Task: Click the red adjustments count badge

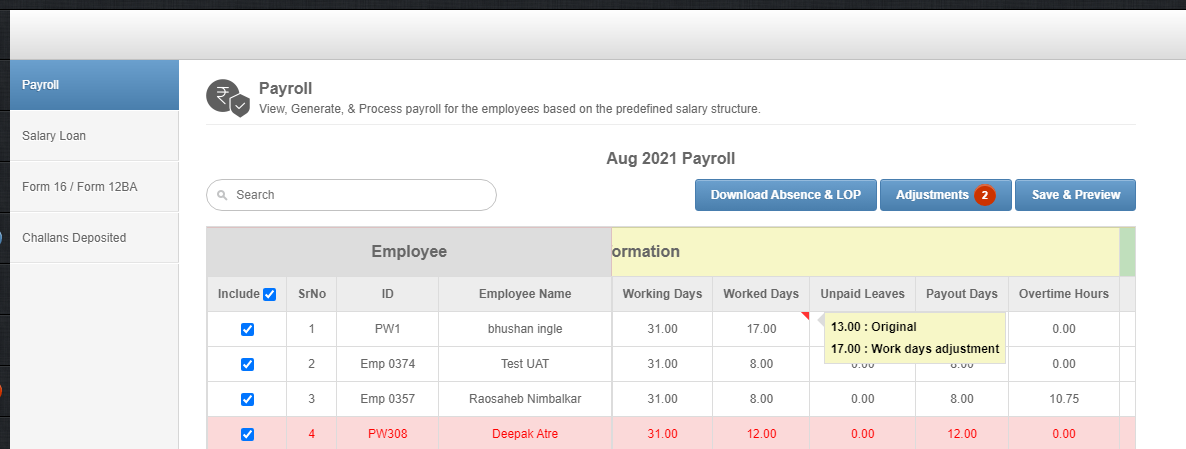Action: click(x=984, y=195)
